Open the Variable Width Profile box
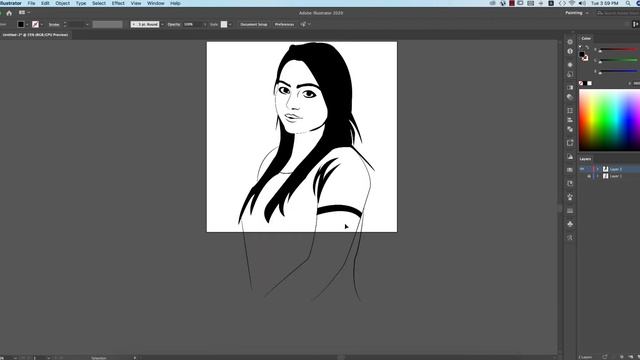 coord(107,24)
